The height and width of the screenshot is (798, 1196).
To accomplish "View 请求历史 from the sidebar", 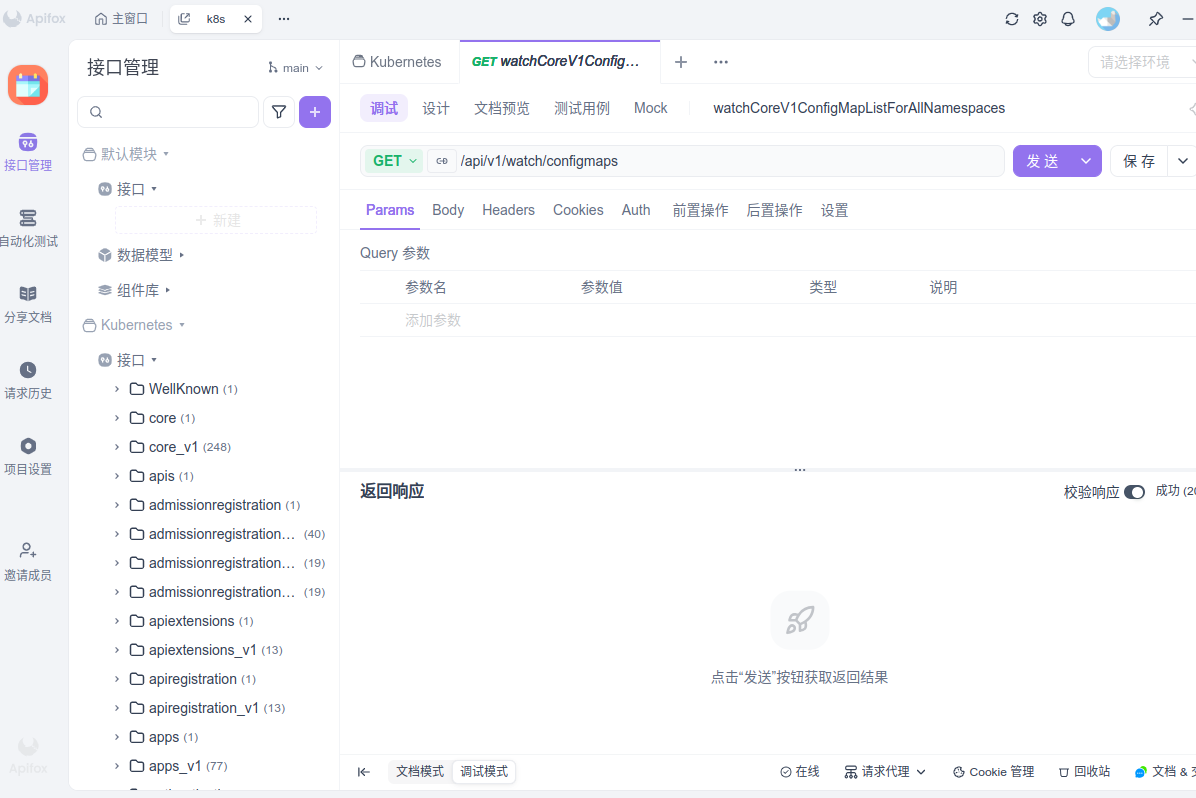I will point(28,379).
